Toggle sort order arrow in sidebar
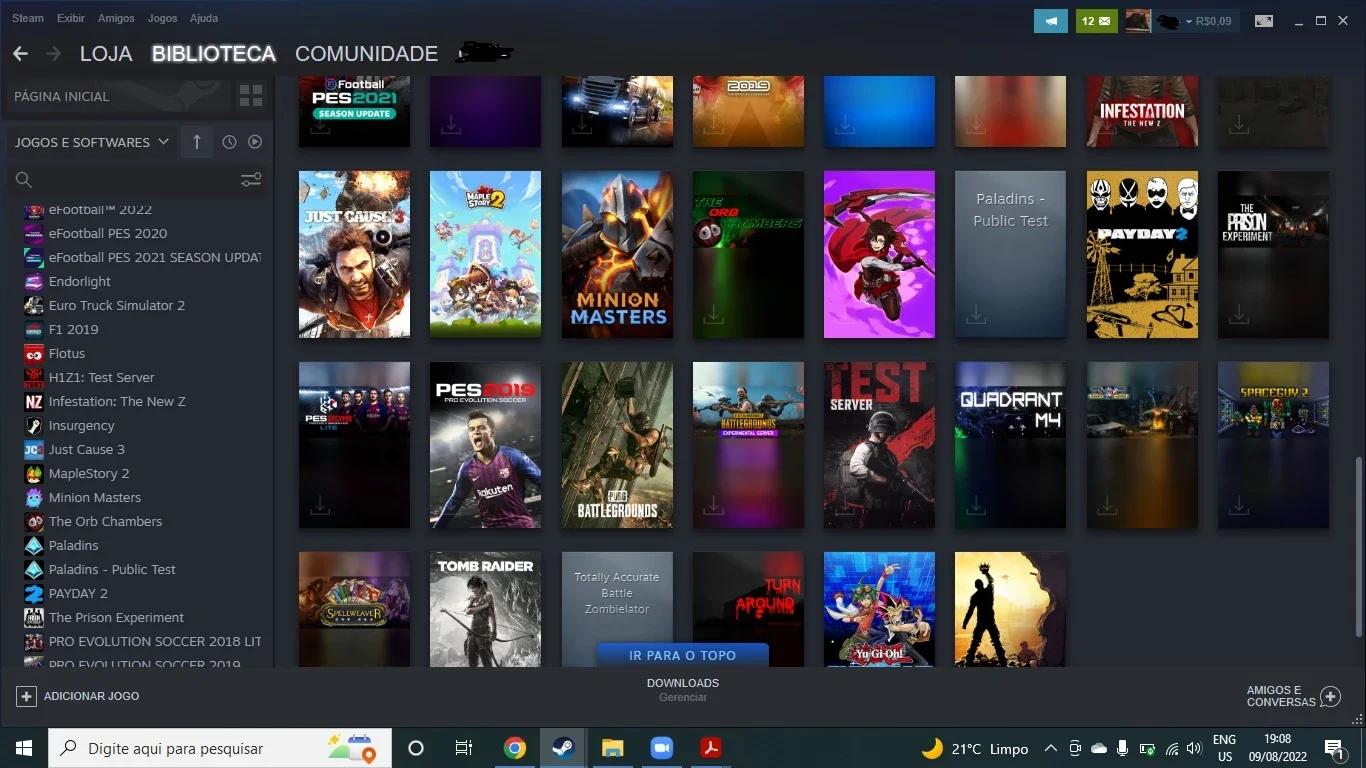This screenshot has height=768, width=1366. [197, 142]
